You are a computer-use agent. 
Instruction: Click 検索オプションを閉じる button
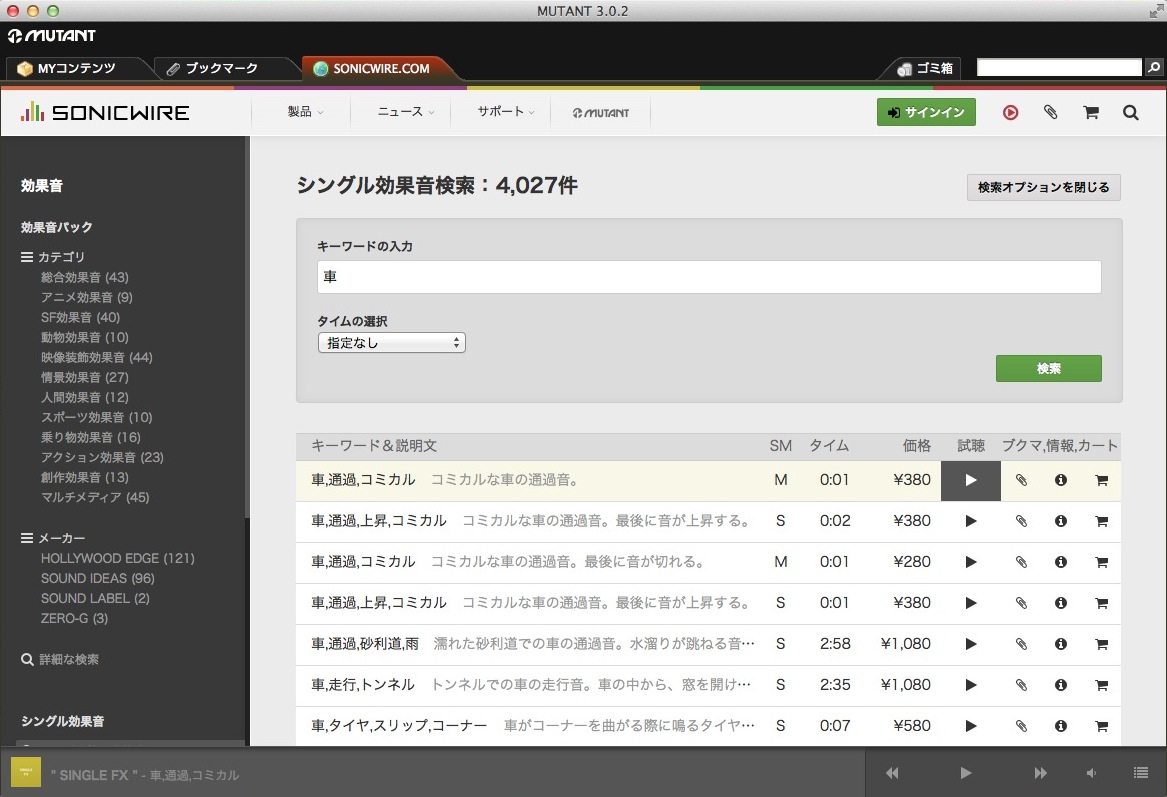(x=1043, y=188)
